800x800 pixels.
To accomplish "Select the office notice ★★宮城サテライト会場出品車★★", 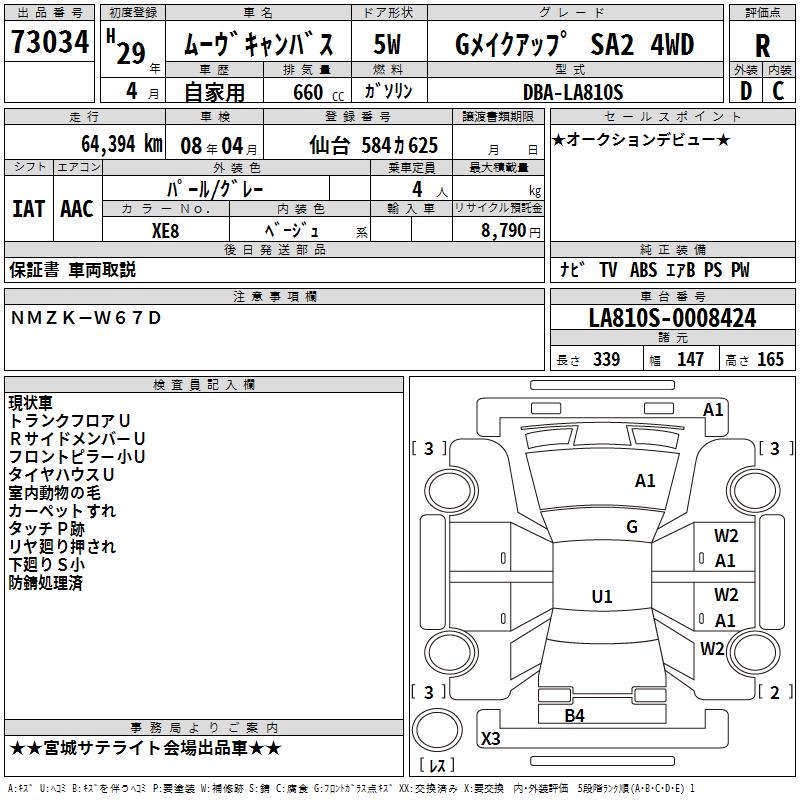I will [145, 748].
